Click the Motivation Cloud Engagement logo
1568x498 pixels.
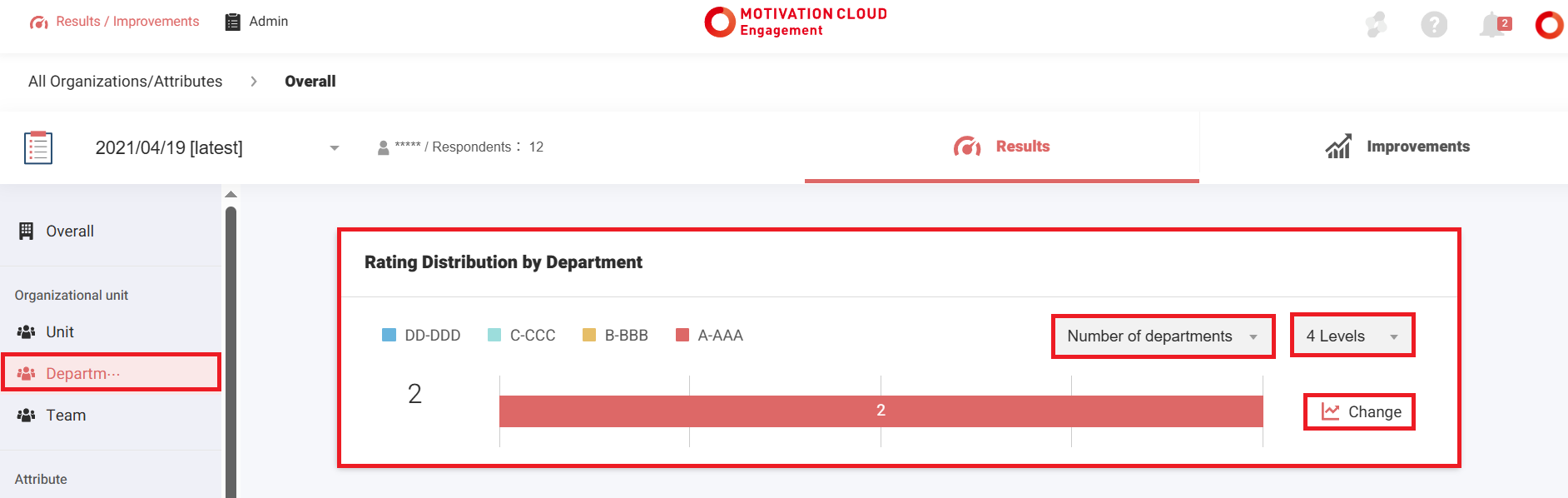[x=796, y=22]
